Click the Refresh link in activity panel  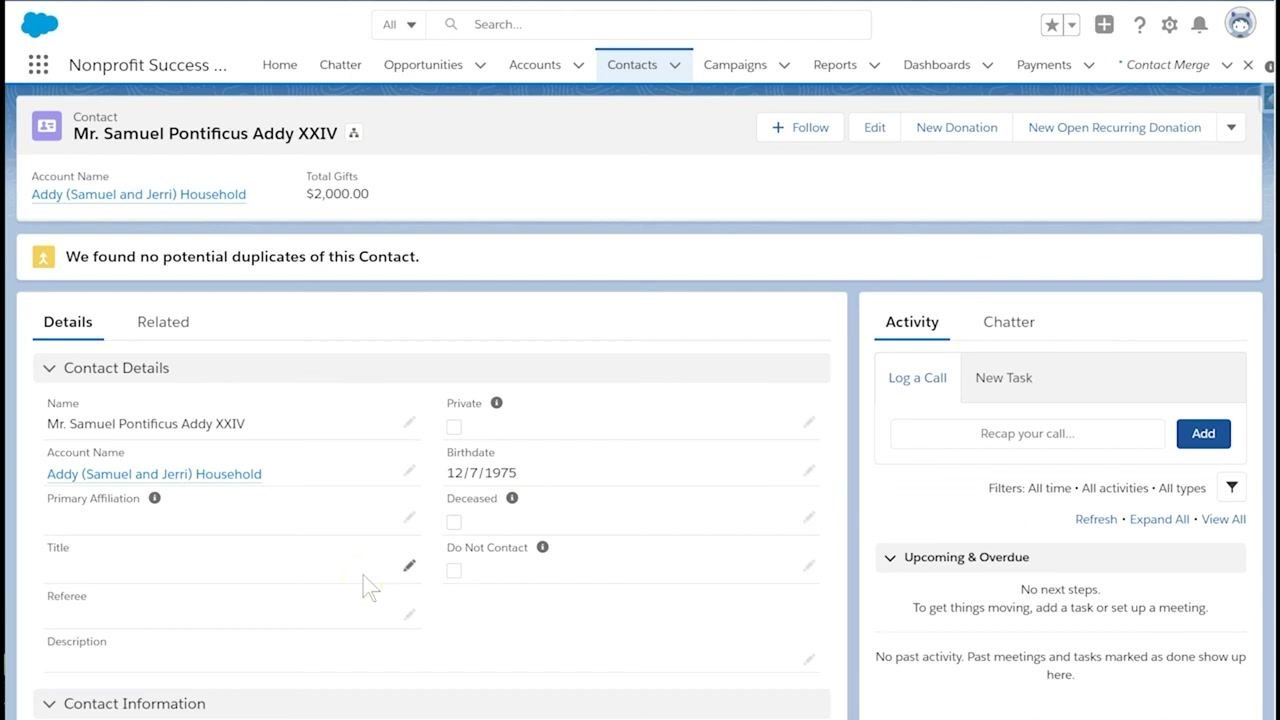(x=1096, y=519)
